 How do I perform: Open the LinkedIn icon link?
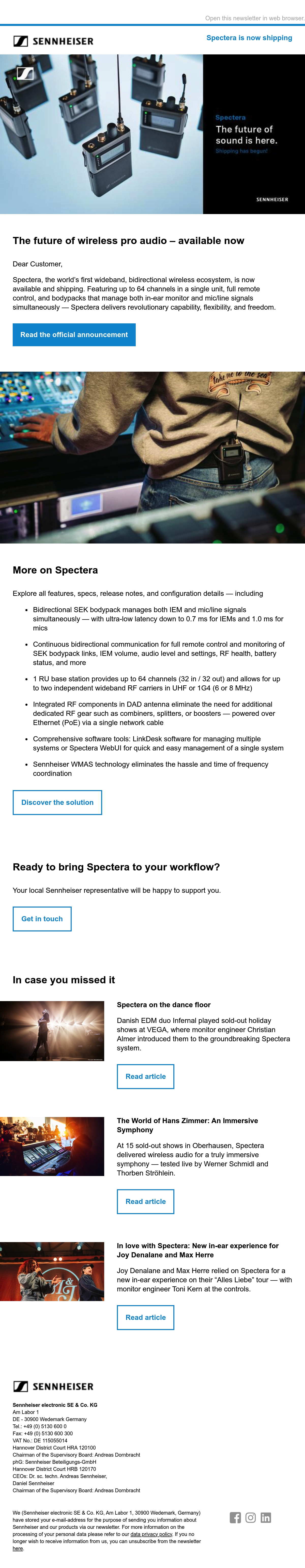coord(265,1517)
